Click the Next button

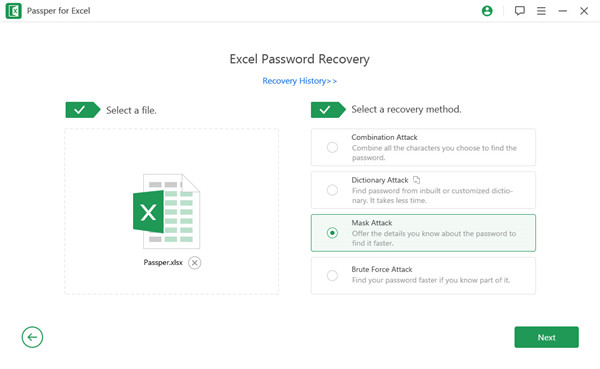click(546, 337)
